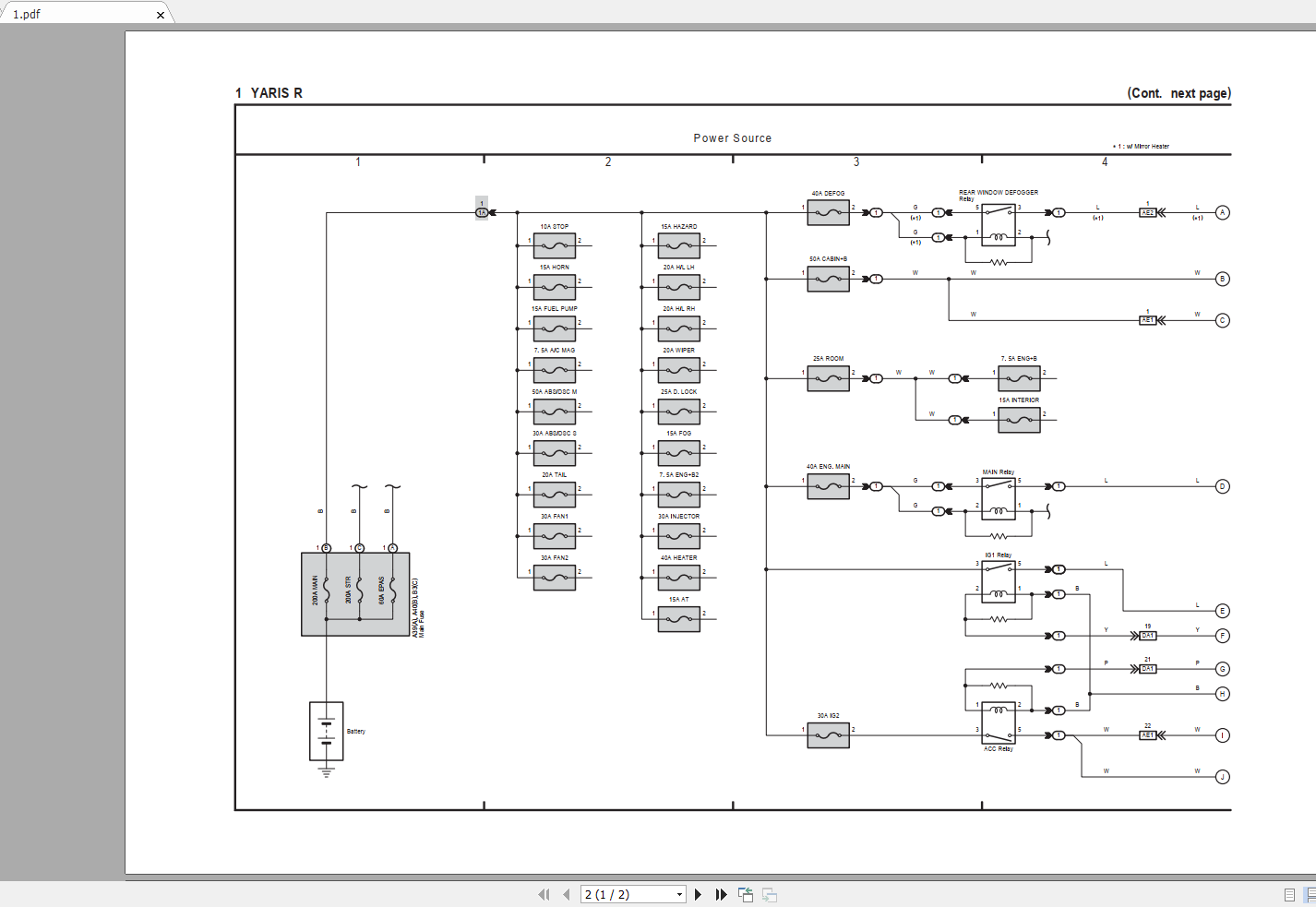Go to the previous page
The image size is (1316, 907).
pyautogui.click(x=567, y=894)
